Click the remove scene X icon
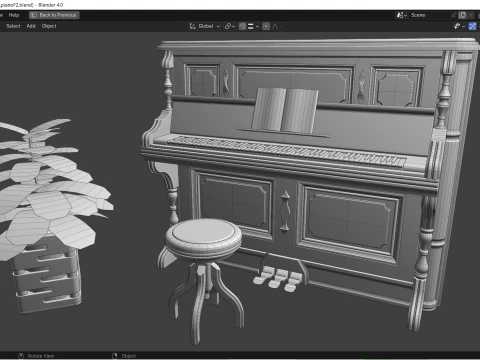480x360 pixels. pyautogui.click(x=470, y=15)
